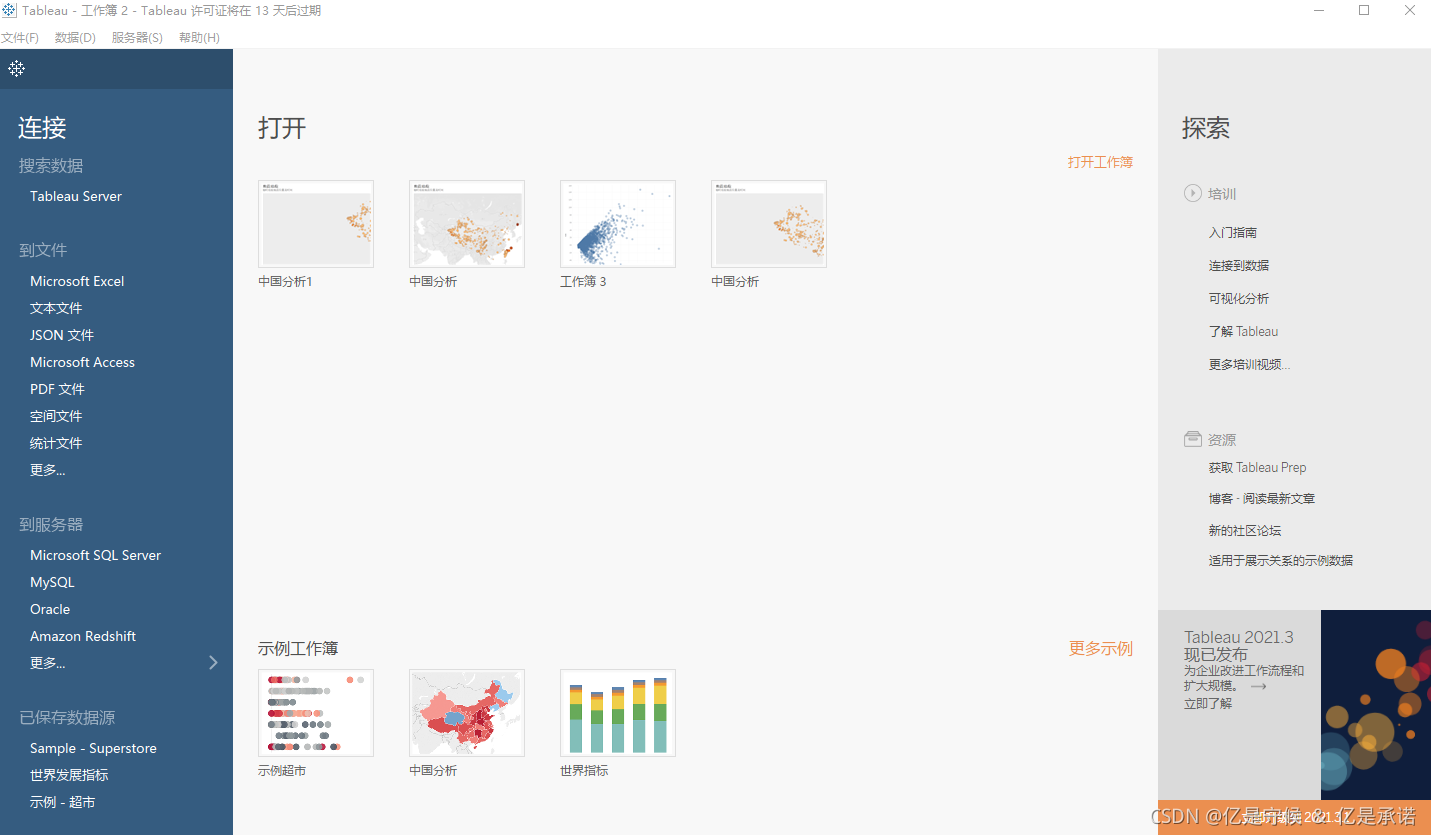Open 示例 - 超市 saved data source
The image size is (1431, 835).
point(63,802)
